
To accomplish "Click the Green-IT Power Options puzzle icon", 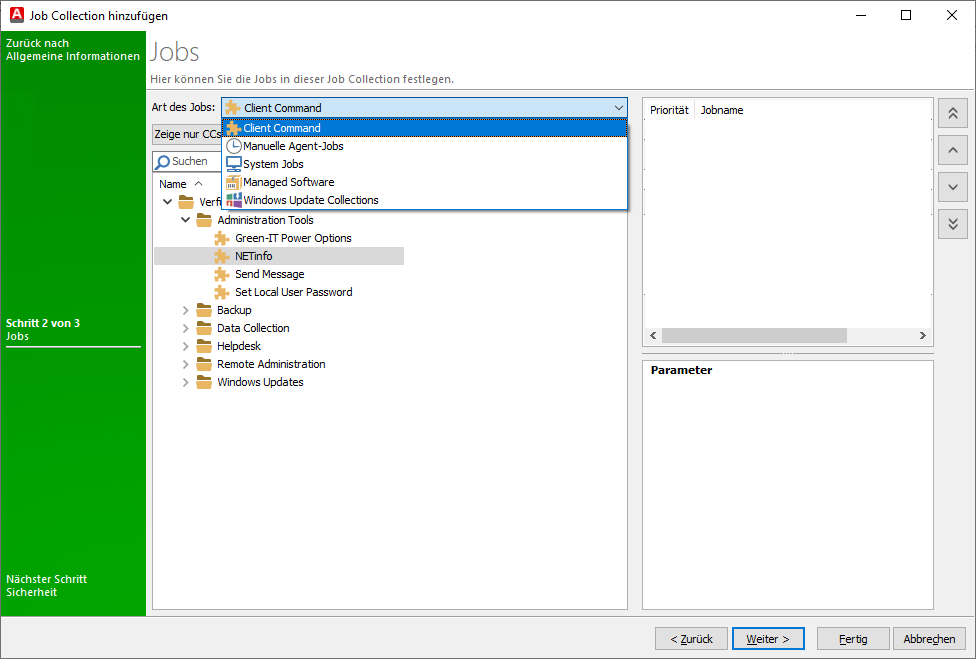I will [x=222, y=238].
